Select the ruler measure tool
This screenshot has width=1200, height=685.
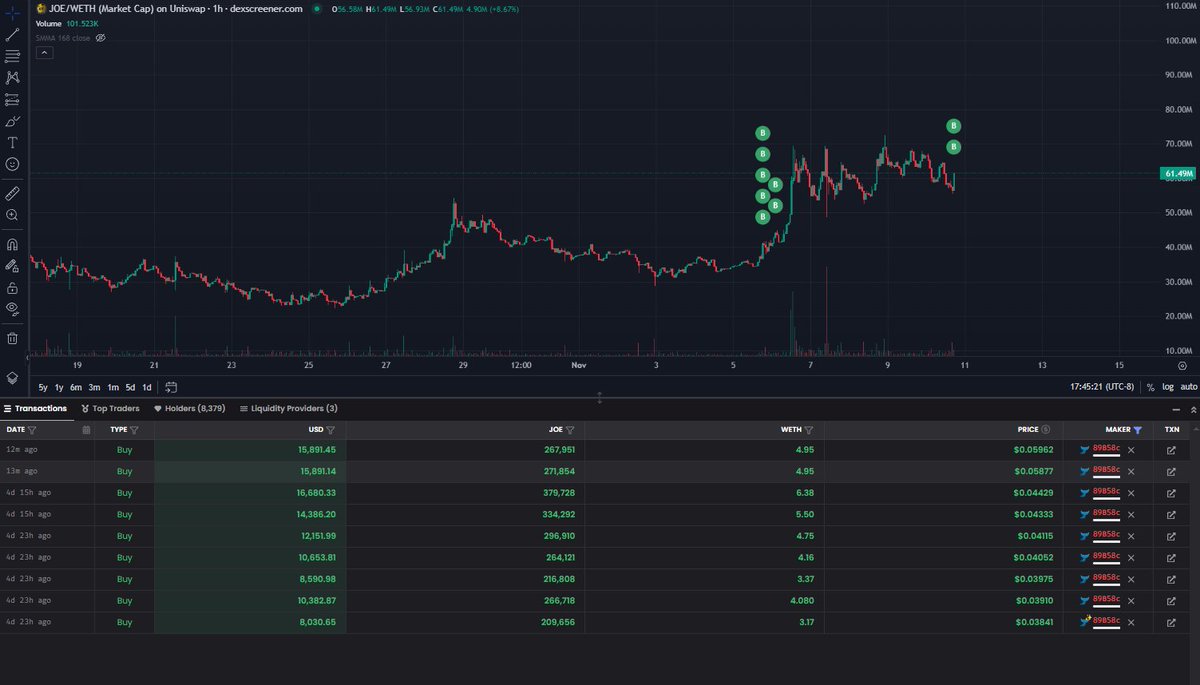pyautogui.click(x=12, y=192)
